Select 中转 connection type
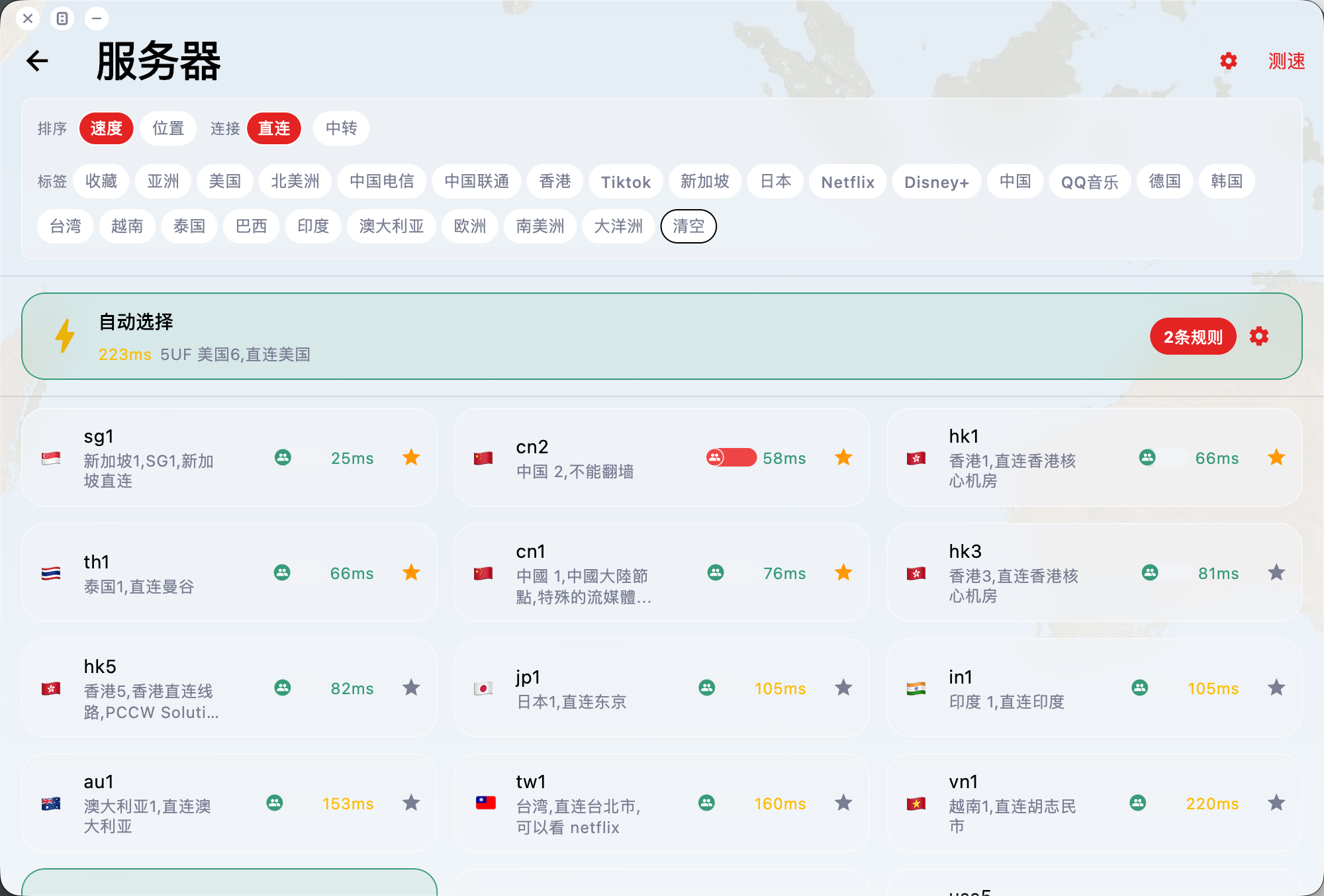 [341, 128]
